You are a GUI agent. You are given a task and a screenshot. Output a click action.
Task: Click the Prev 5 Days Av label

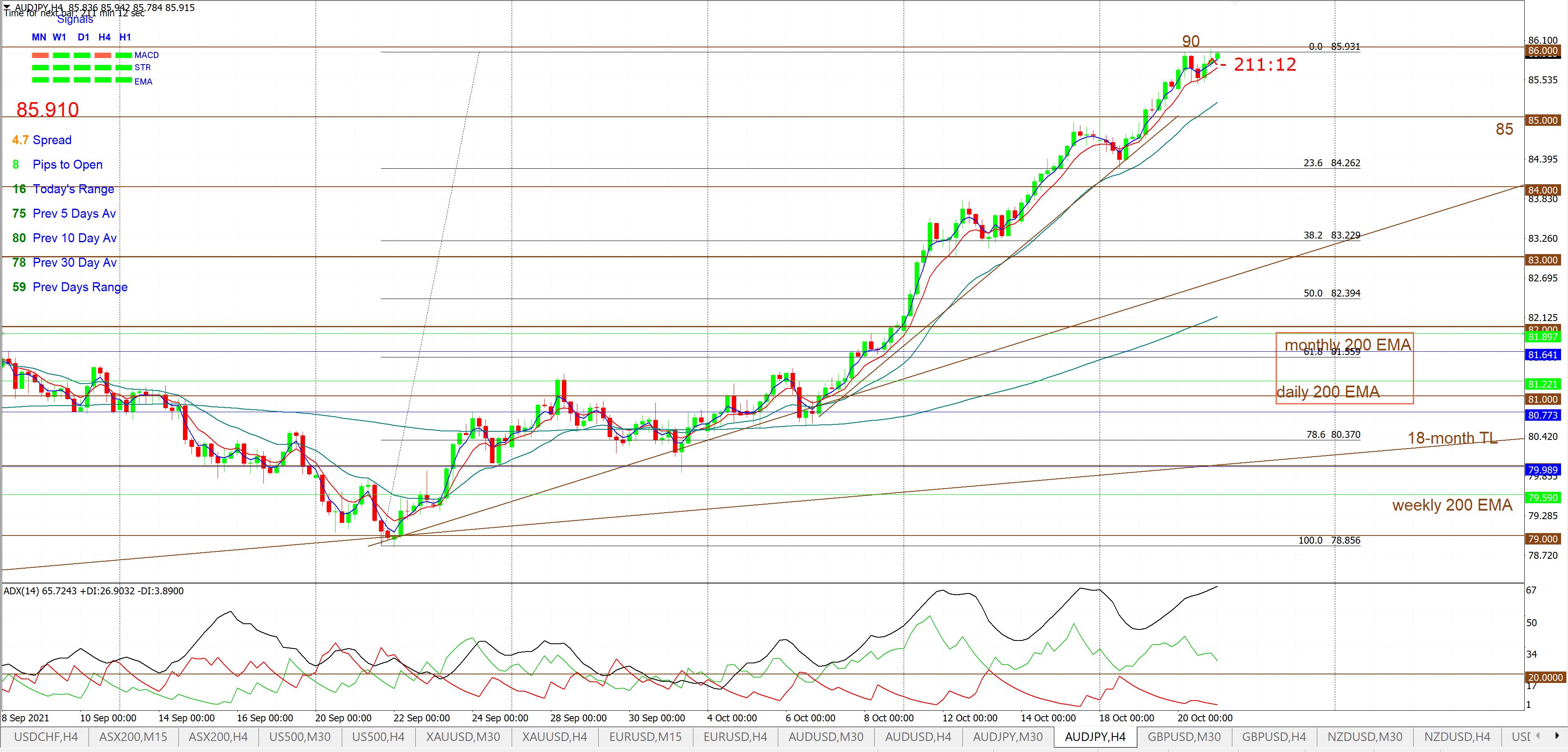pyautogui.click(x=74, y=214)
